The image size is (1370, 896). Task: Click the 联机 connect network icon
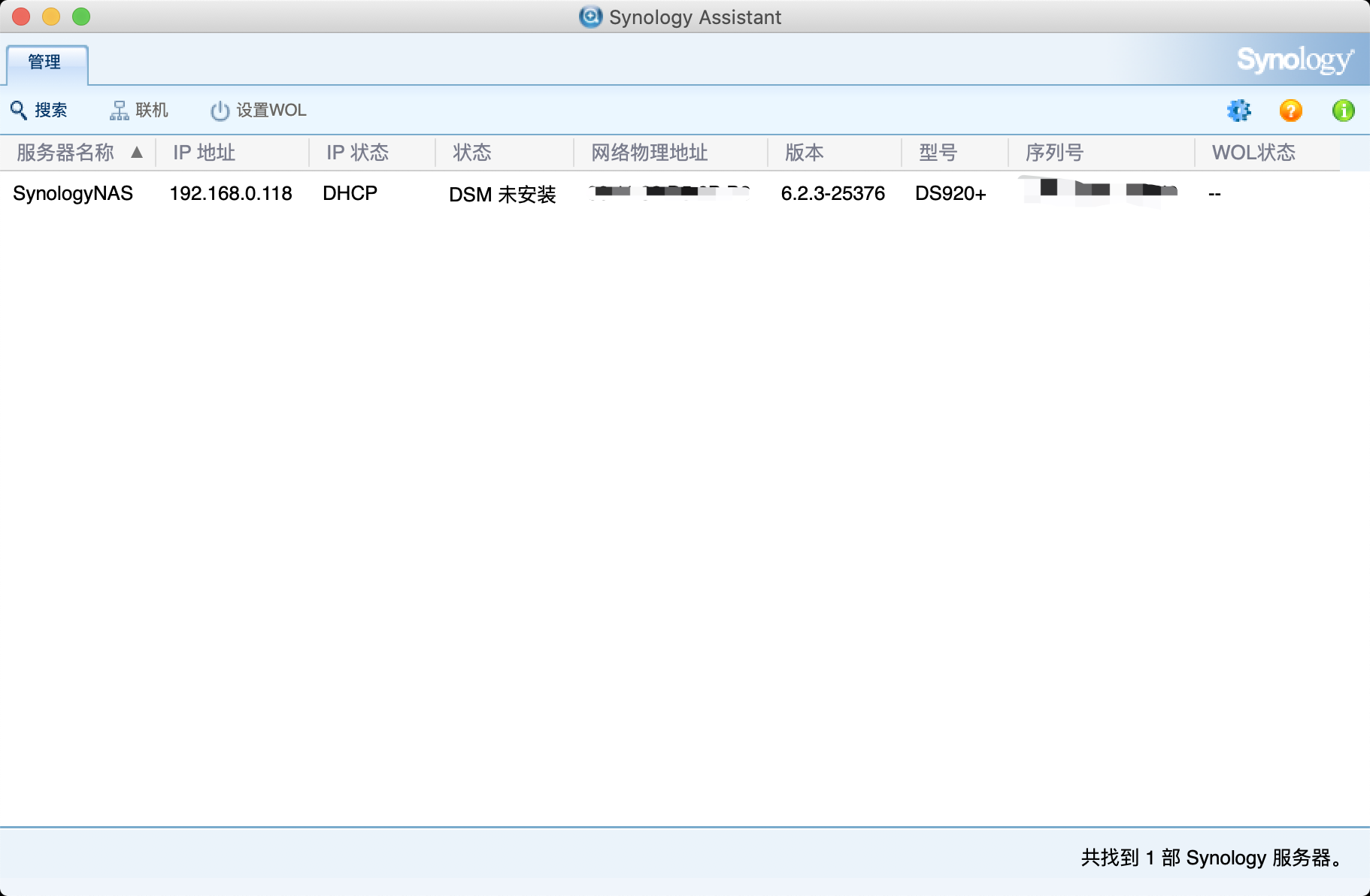click(119, 110)
